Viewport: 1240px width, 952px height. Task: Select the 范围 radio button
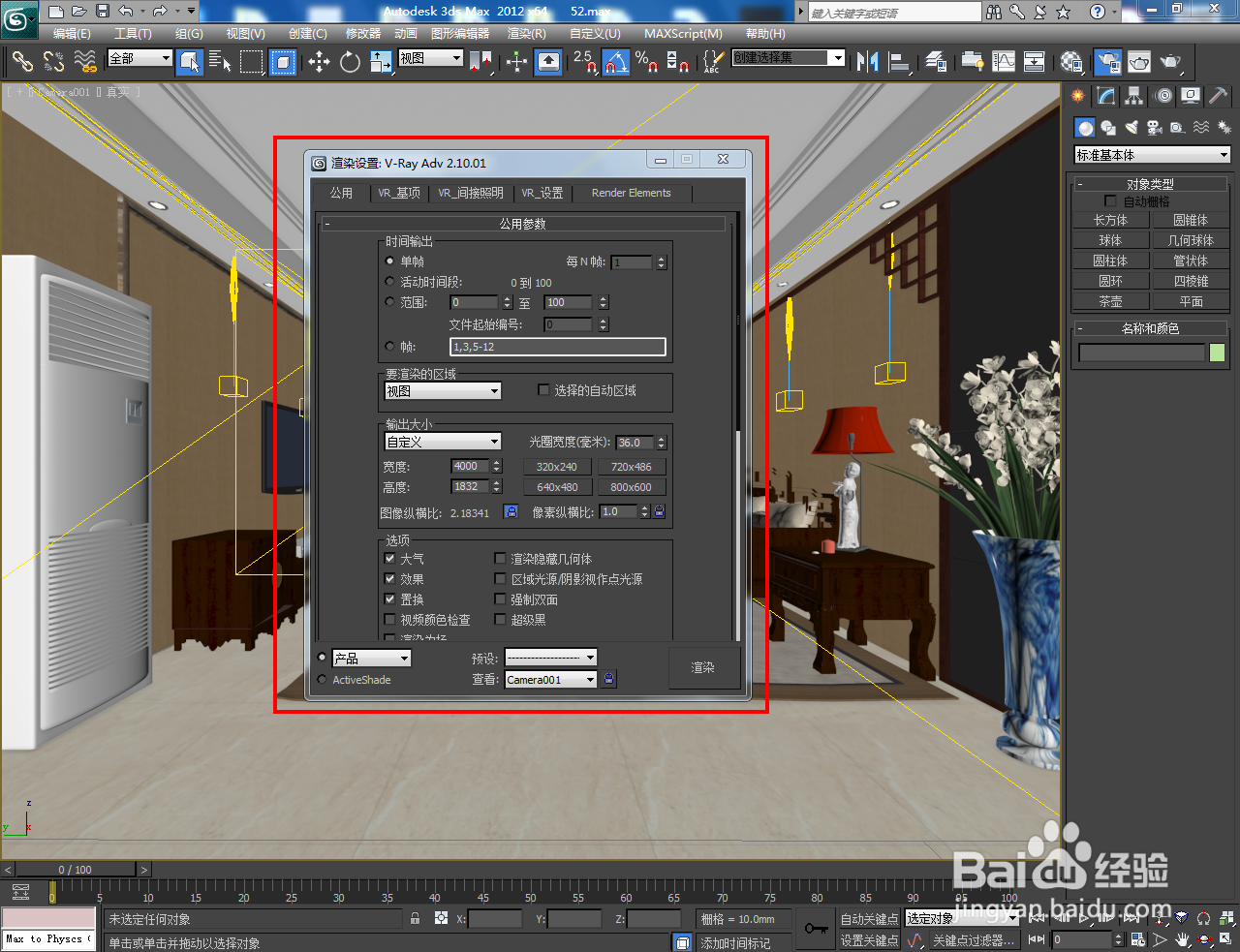pyautogui.click(x=390, y=302)
